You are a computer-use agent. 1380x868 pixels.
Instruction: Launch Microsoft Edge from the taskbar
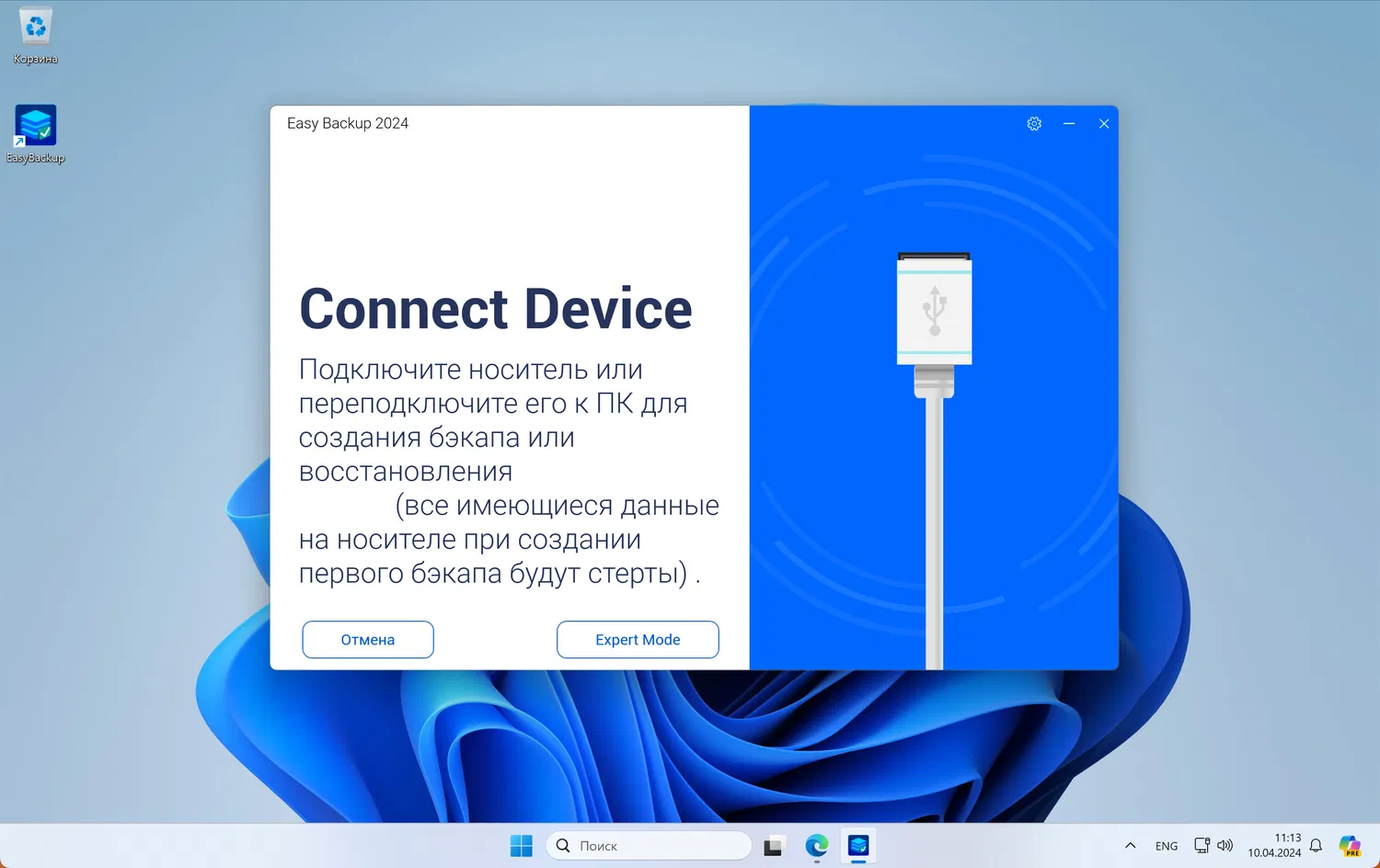pos(816,846)
